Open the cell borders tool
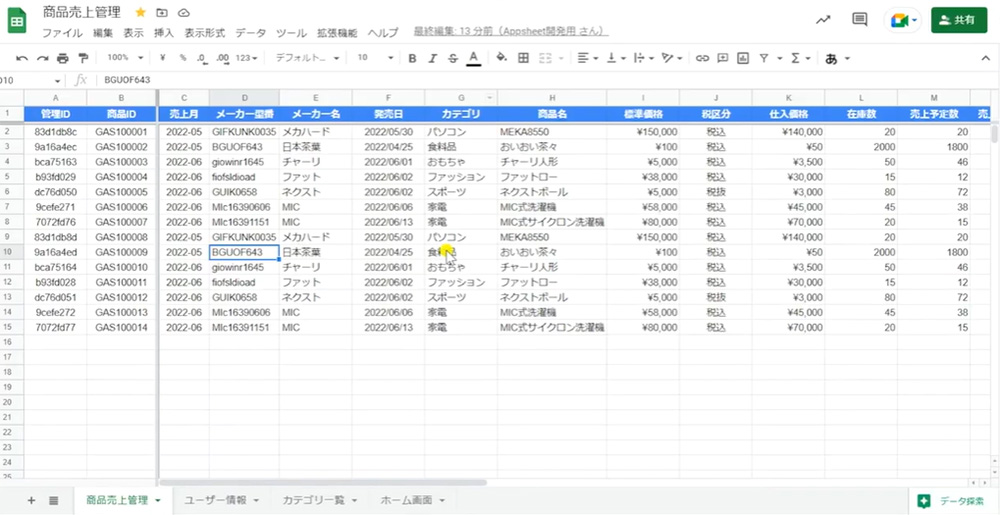 [523, 58]
